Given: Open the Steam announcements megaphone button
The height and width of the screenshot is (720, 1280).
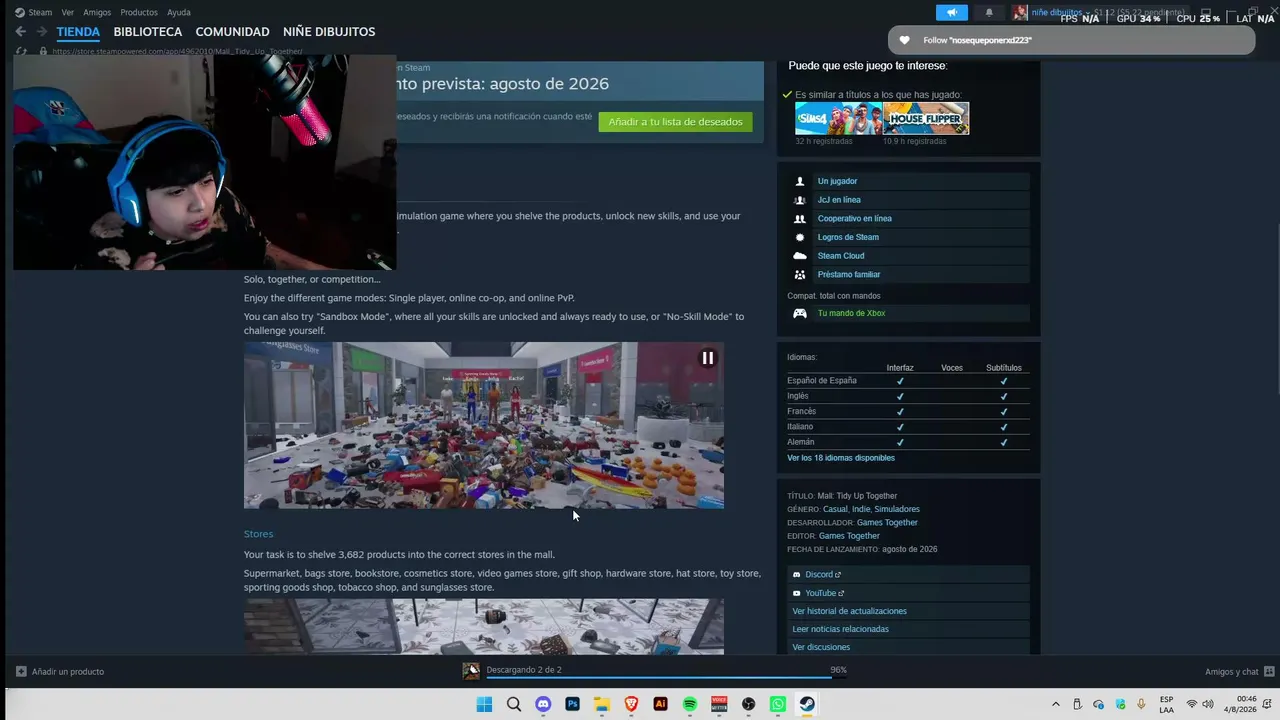Looking at the screenshot, I should 952,13.
